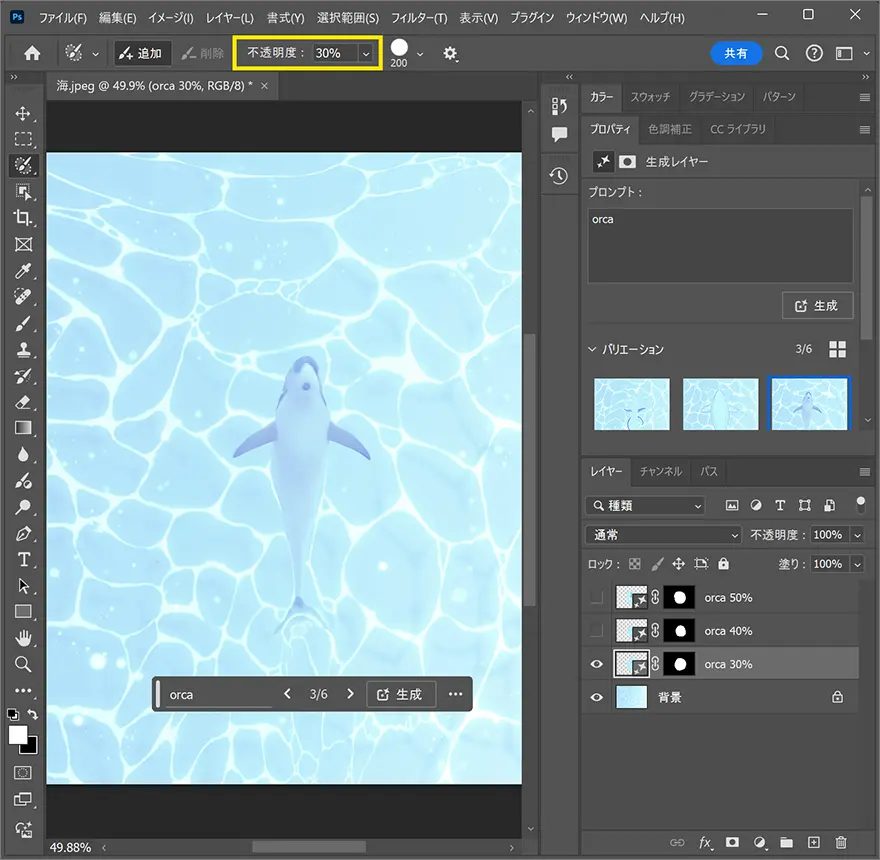Select the Dodge tool
This screenshot has height=860, width=880.
pyautogui.click(x=23, y=507)
